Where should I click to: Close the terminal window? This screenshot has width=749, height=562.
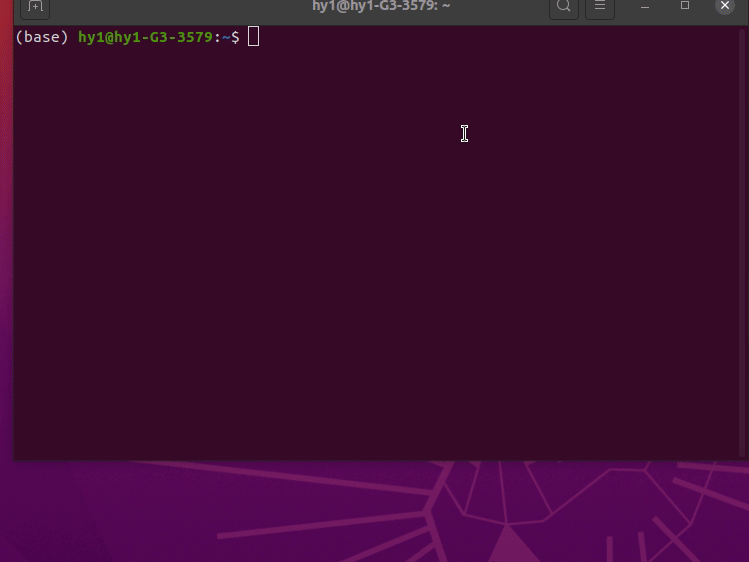point(725,6)
